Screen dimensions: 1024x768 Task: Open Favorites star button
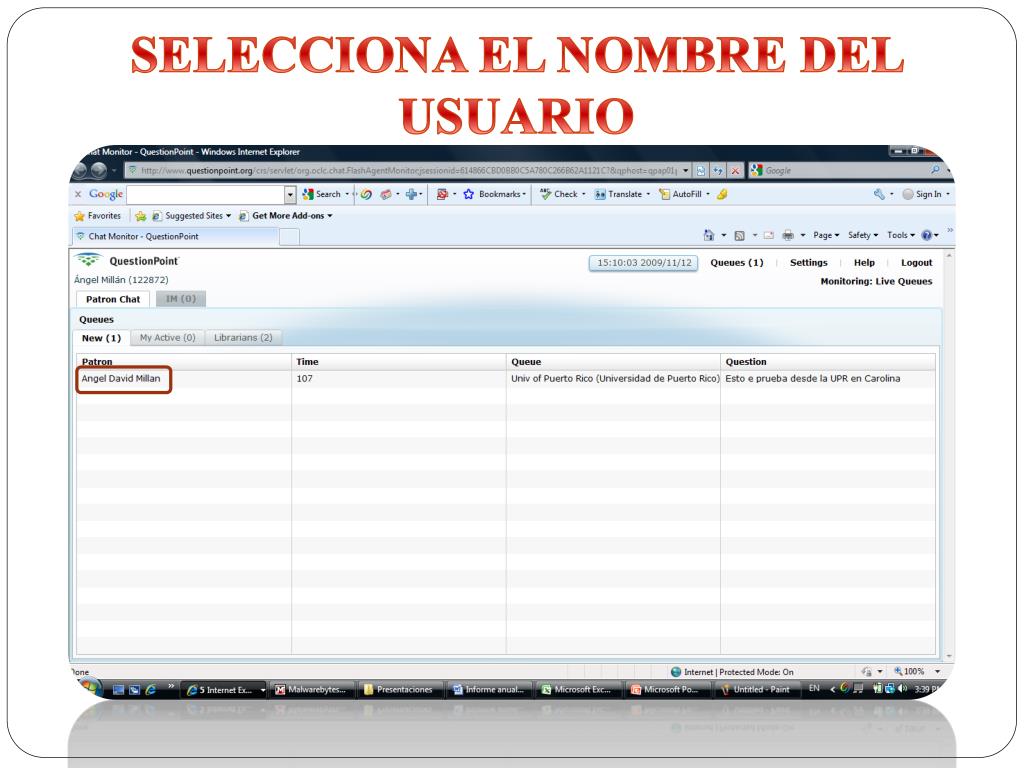pyautogui.click(x=97, y=216)
